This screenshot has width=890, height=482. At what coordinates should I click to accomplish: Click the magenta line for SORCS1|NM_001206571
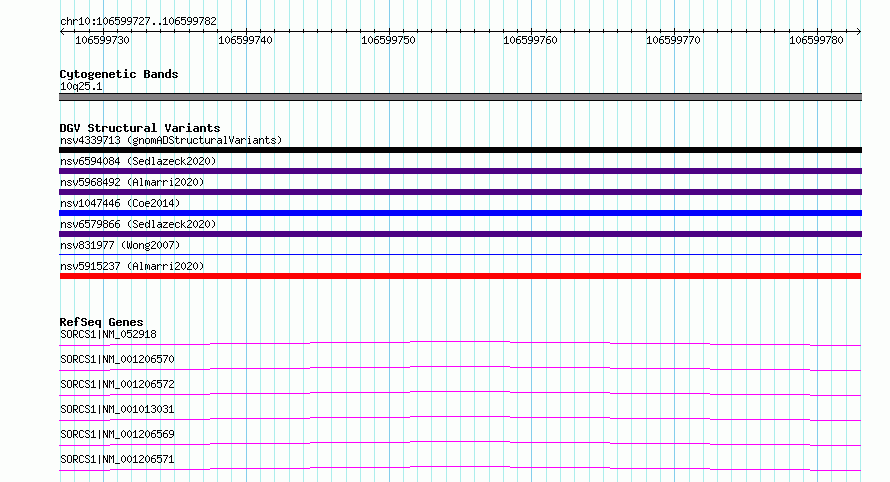pyautogui.click(x=460, y=468)
